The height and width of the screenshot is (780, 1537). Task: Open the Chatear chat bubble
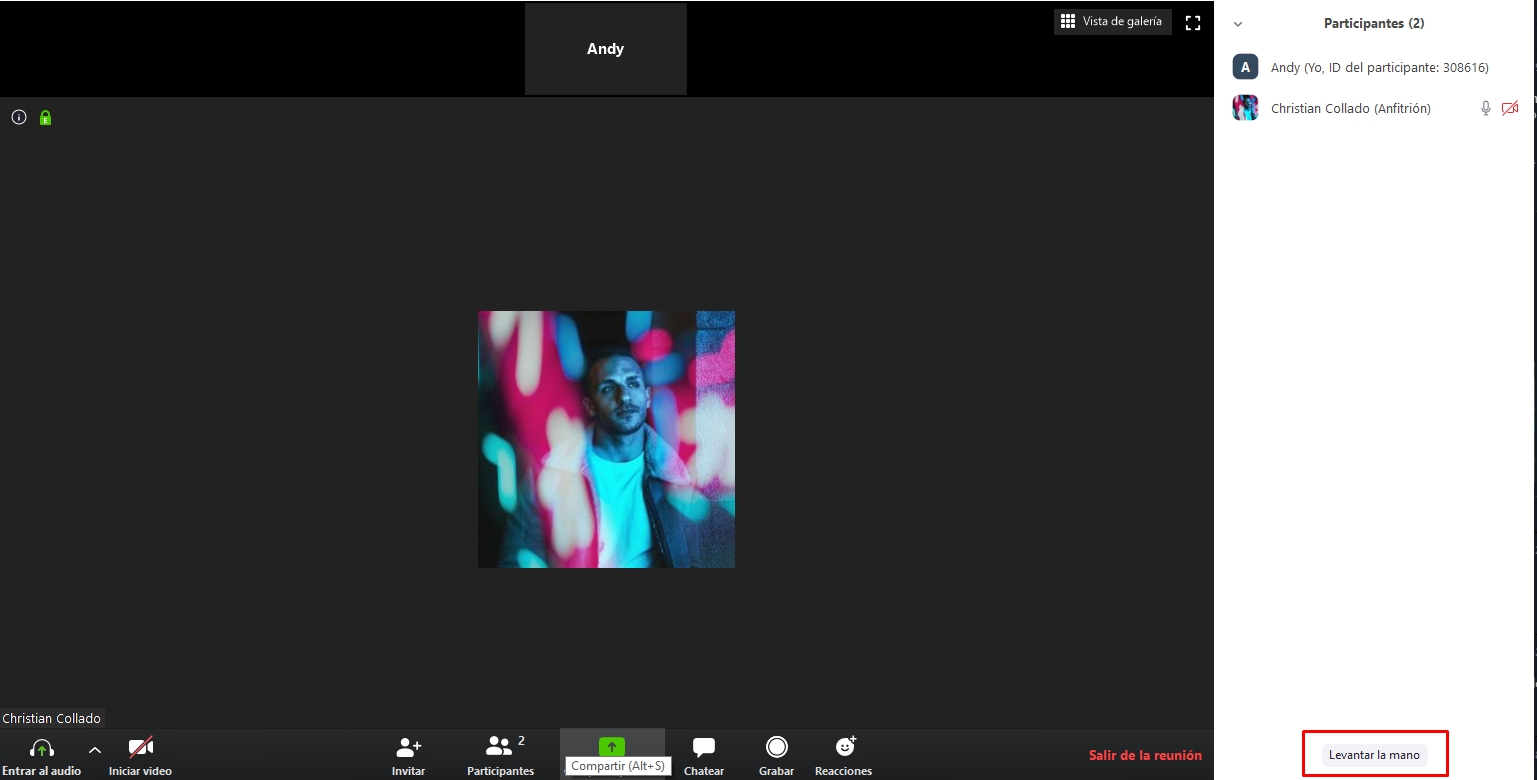point(704,755)
